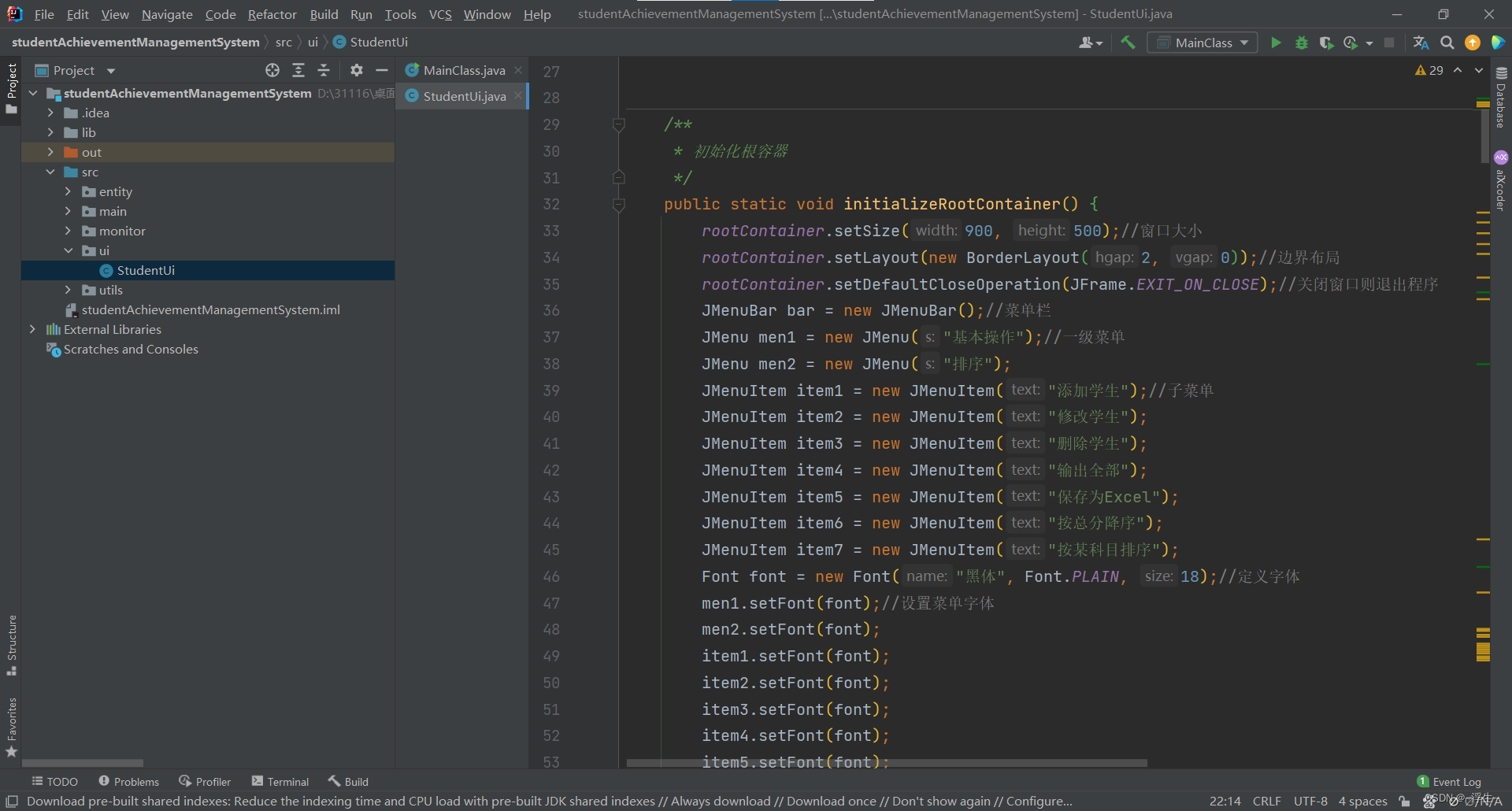Expand all nodes in Project panel

pyautogui.click(x=298, y=70)
